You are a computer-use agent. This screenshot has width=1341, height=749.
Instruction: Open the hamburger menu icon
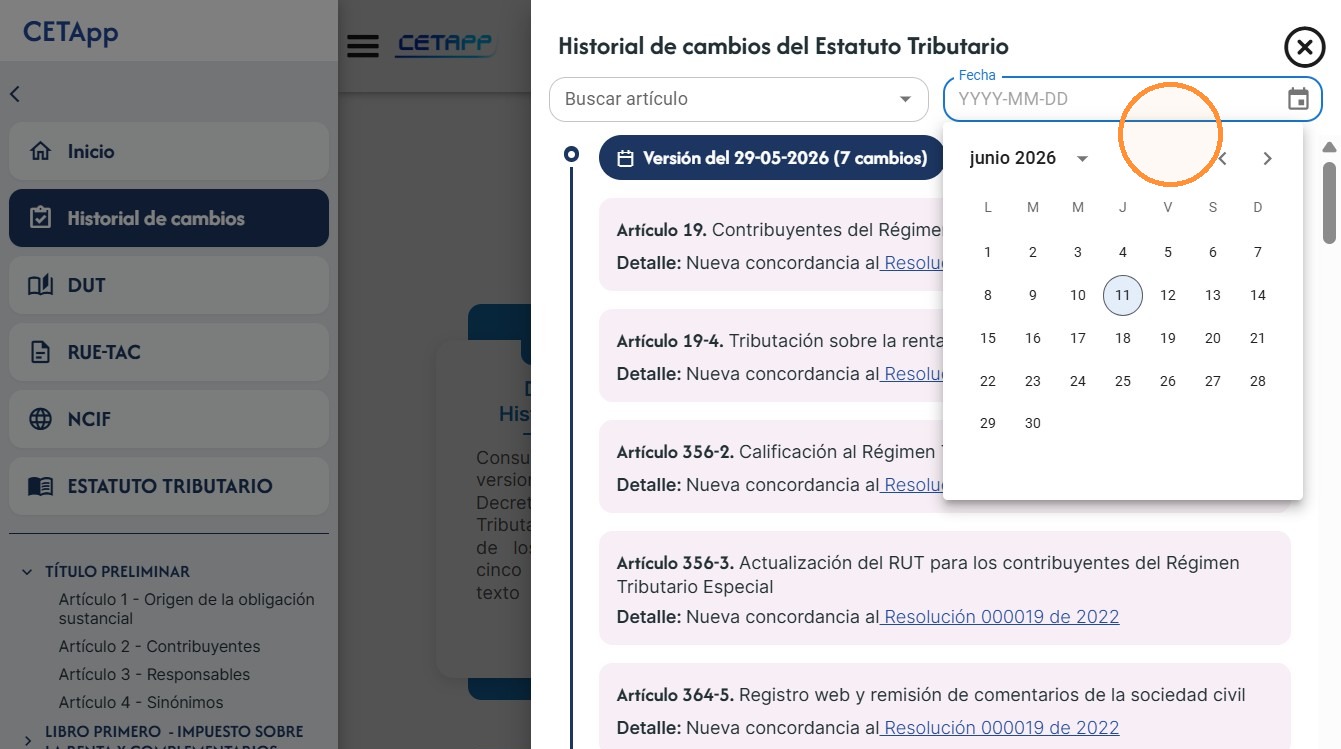(x=363, y=46)
